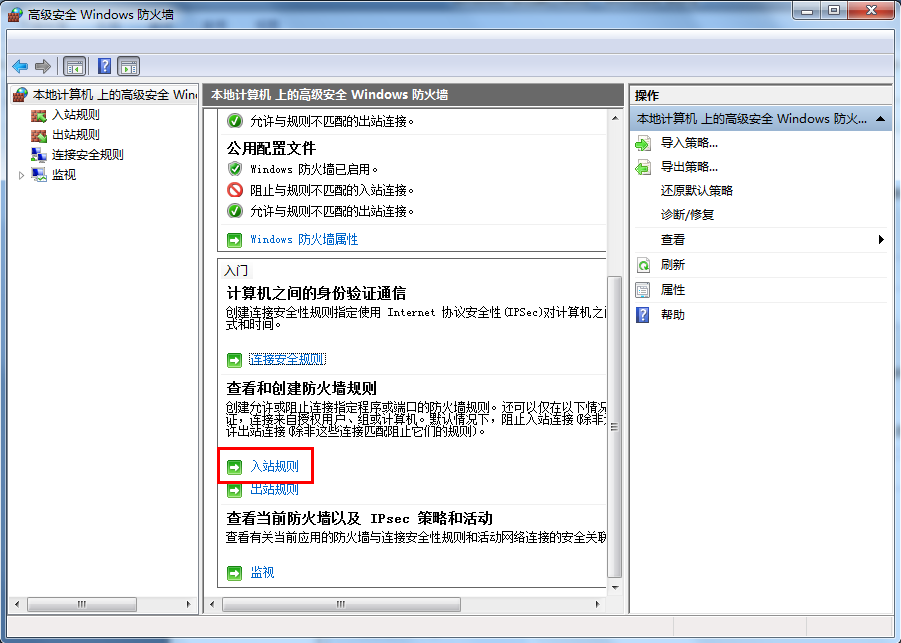Click the center pane horizontal scrollbar right arrow
The width and height of the screenshot is (901, 643).
598,604
